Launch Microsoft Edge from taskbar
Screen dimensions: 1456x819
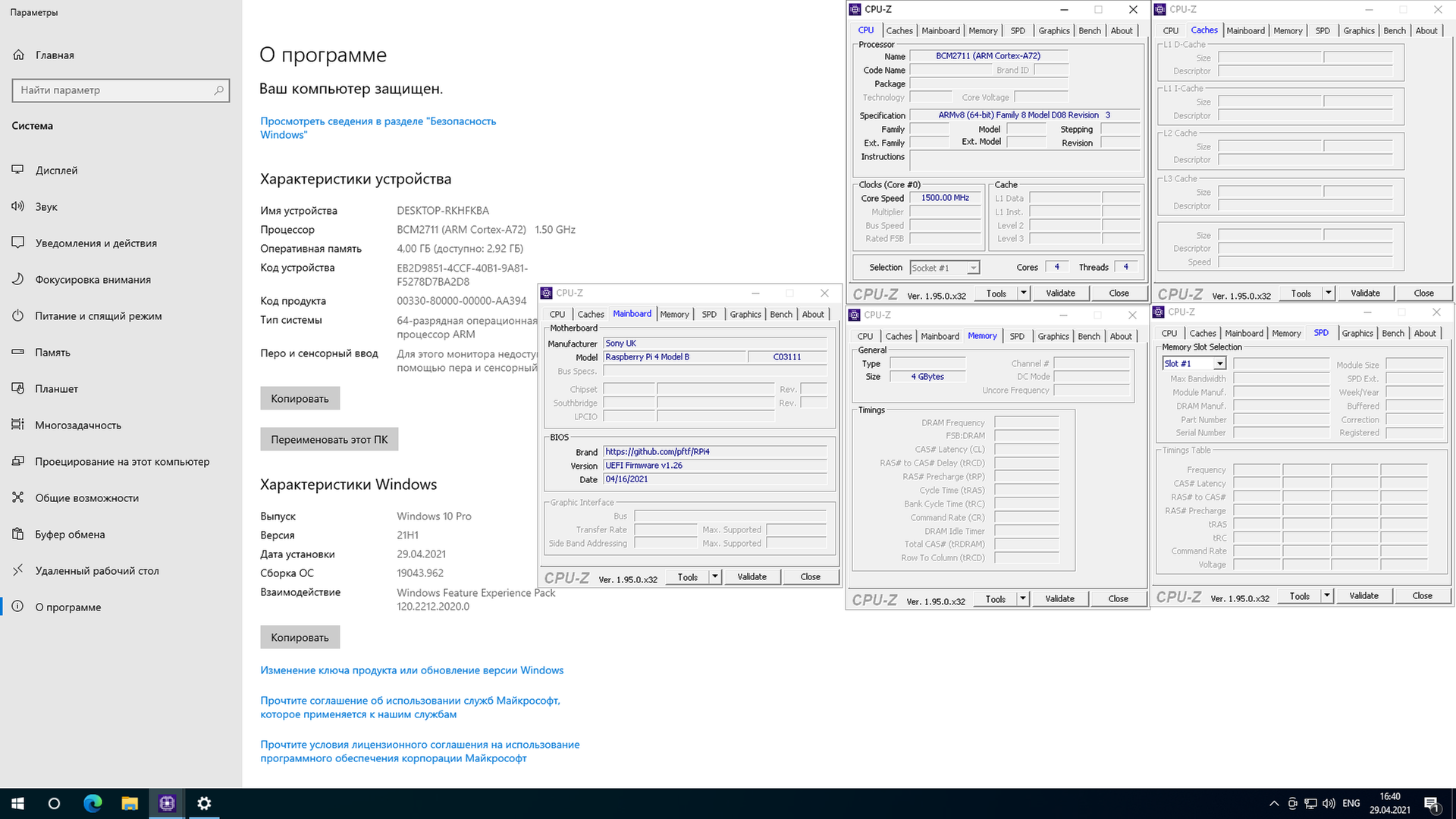pyautogui.click(x=93, y=804)
